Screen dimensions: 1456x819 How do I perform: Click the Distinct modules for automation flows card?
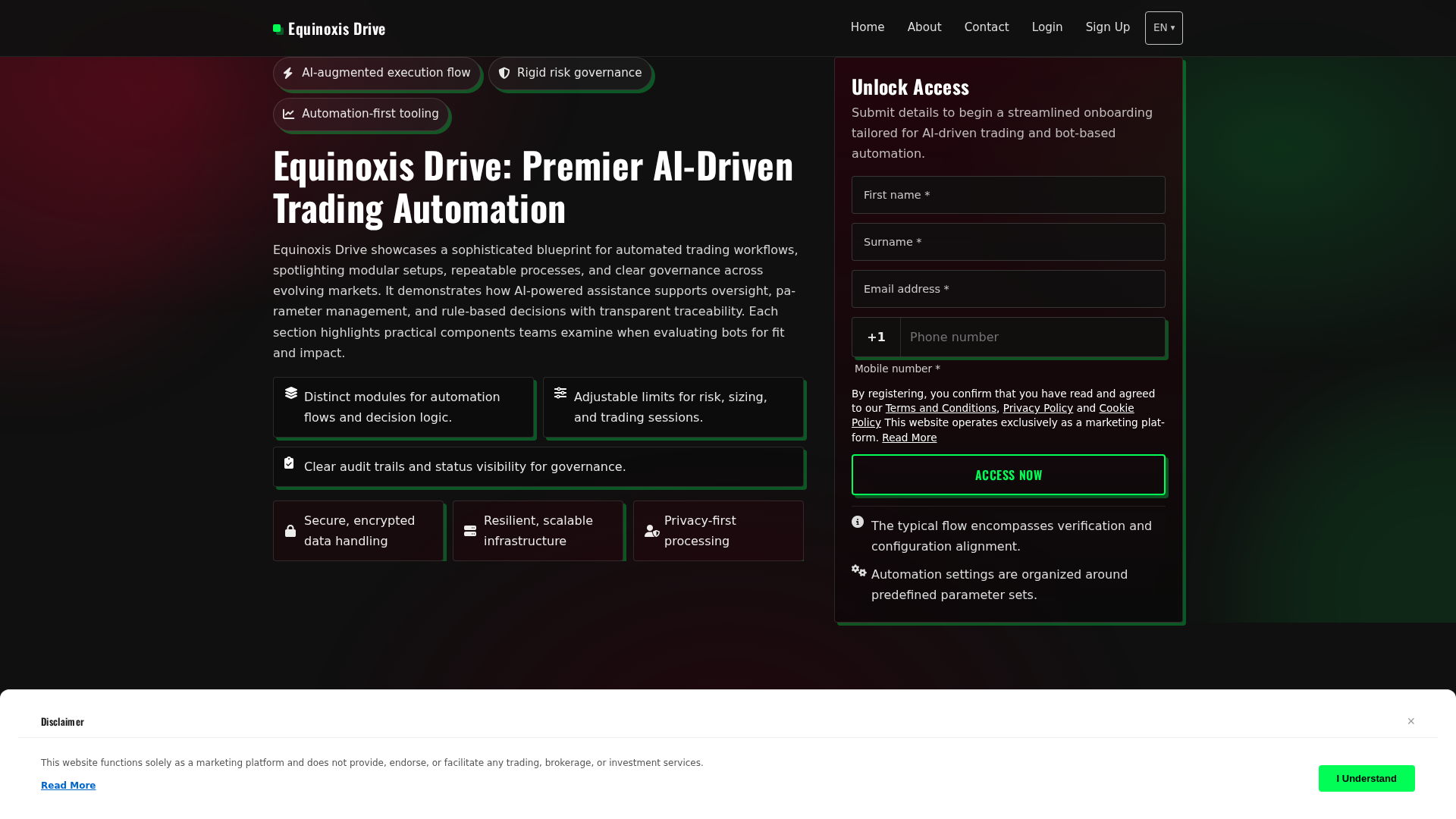(403, 407)
